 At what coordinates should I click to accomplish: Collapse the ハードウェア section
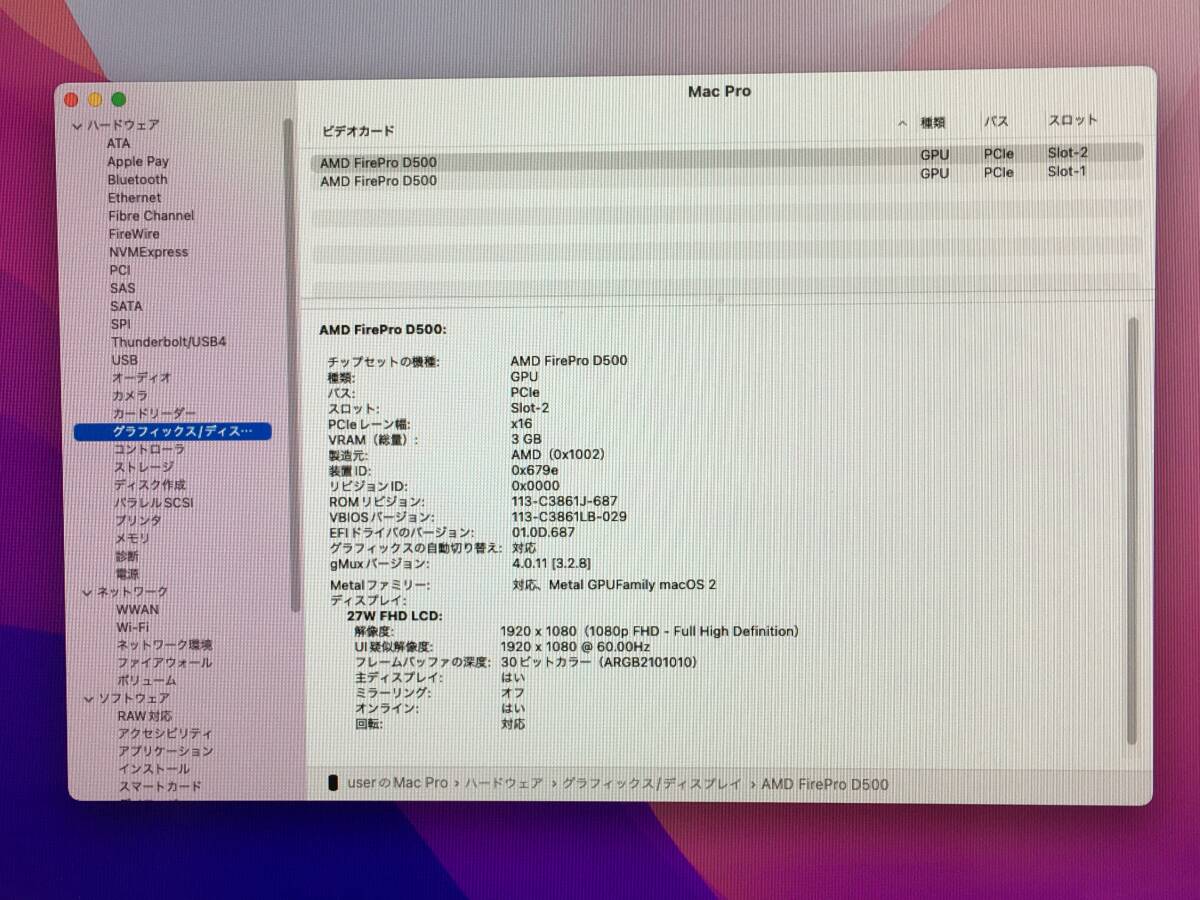click(x=77, y=126)
